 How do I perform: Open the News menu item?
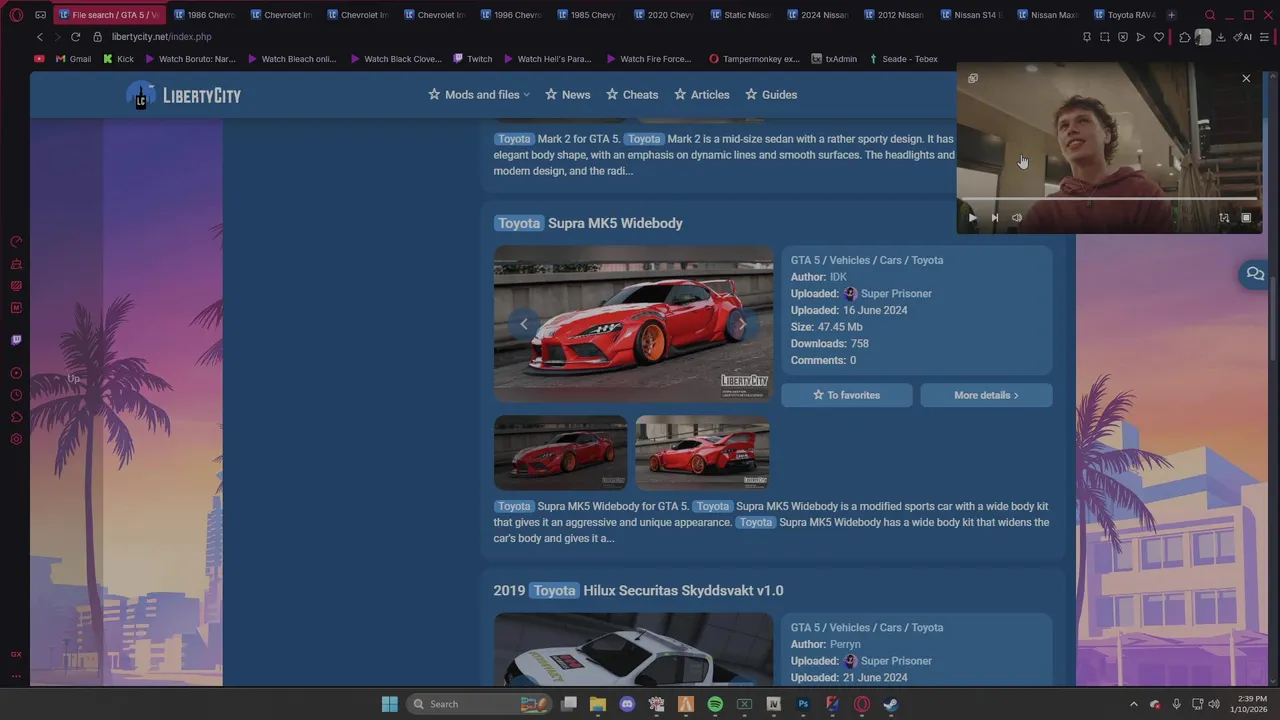click(x=567, y=95)
